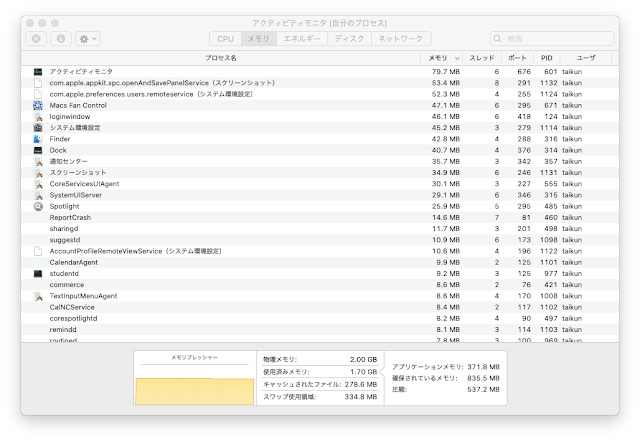
Task: Open the gear action menu
Action: click(x=88, y=39)
